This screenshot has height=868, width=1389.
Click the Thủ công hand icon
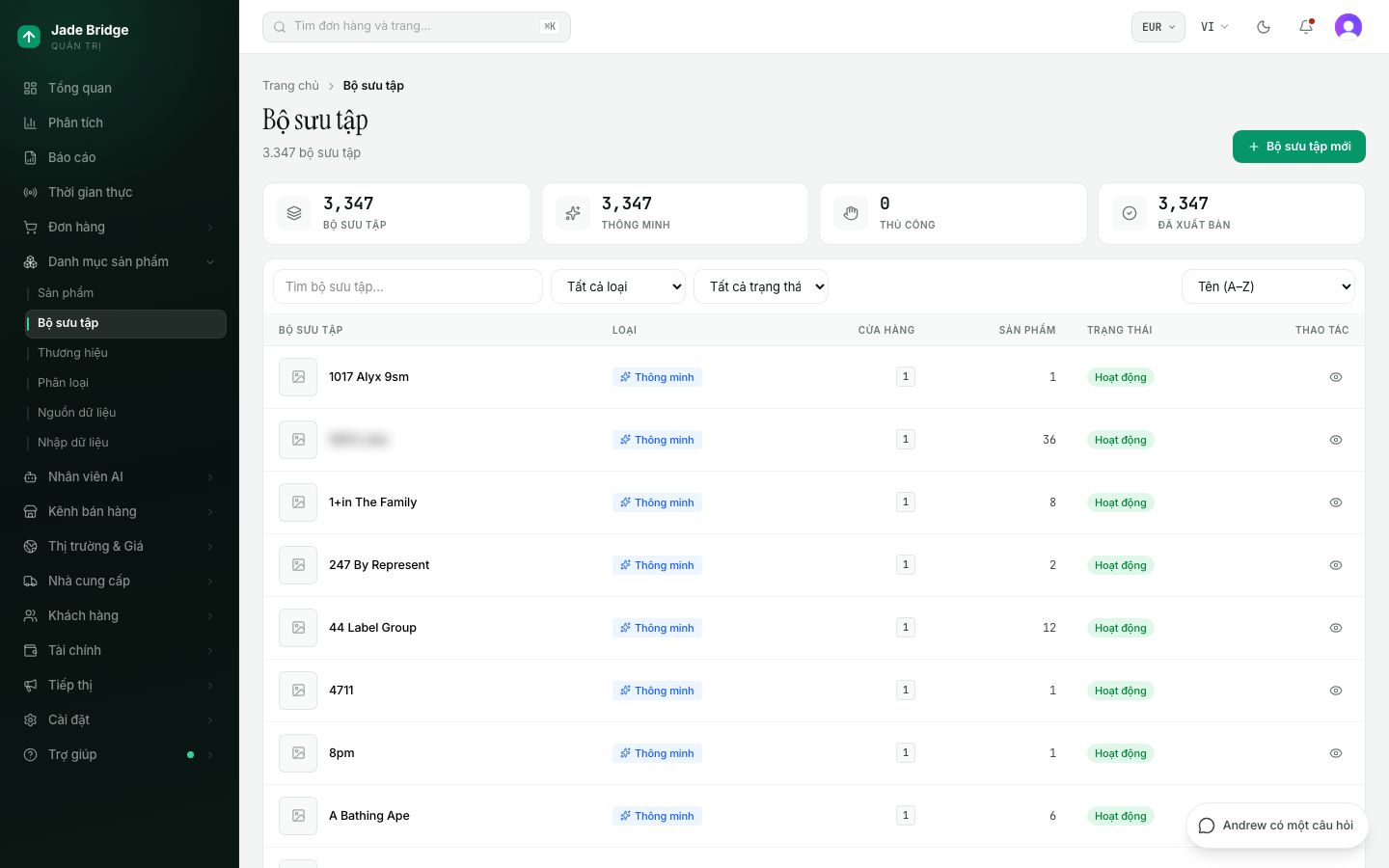point(851,213)
